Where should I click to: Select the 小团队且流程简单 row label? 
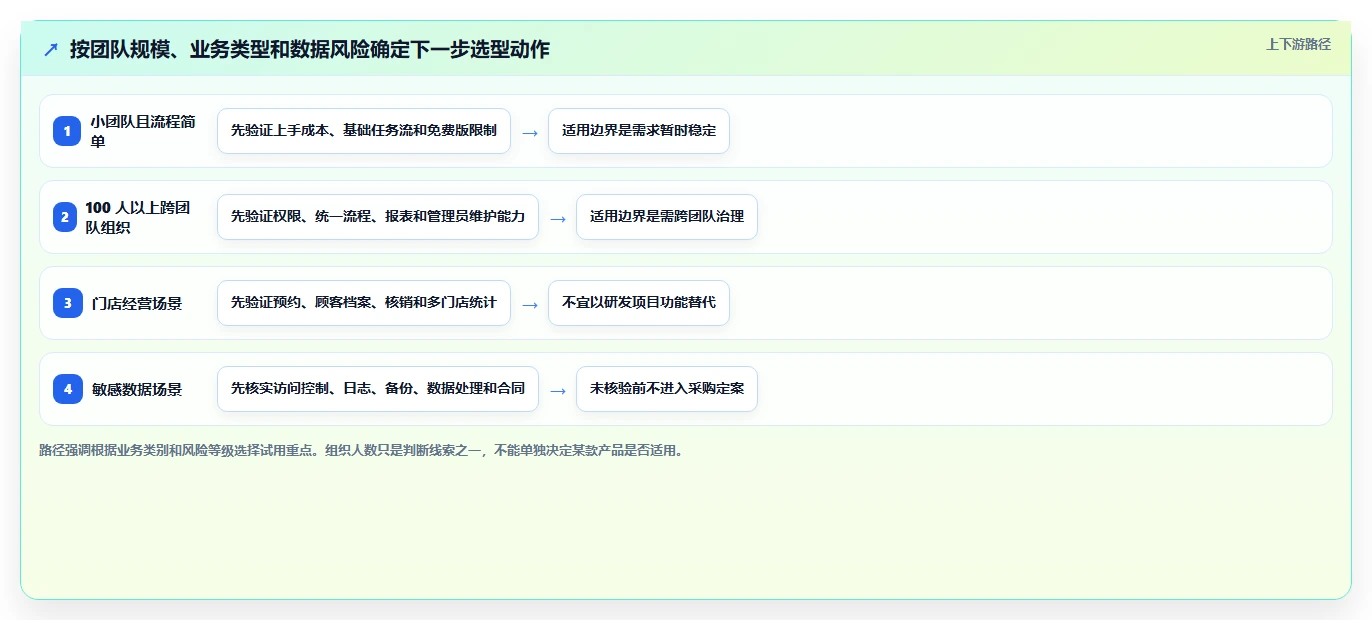pos(143,131)
